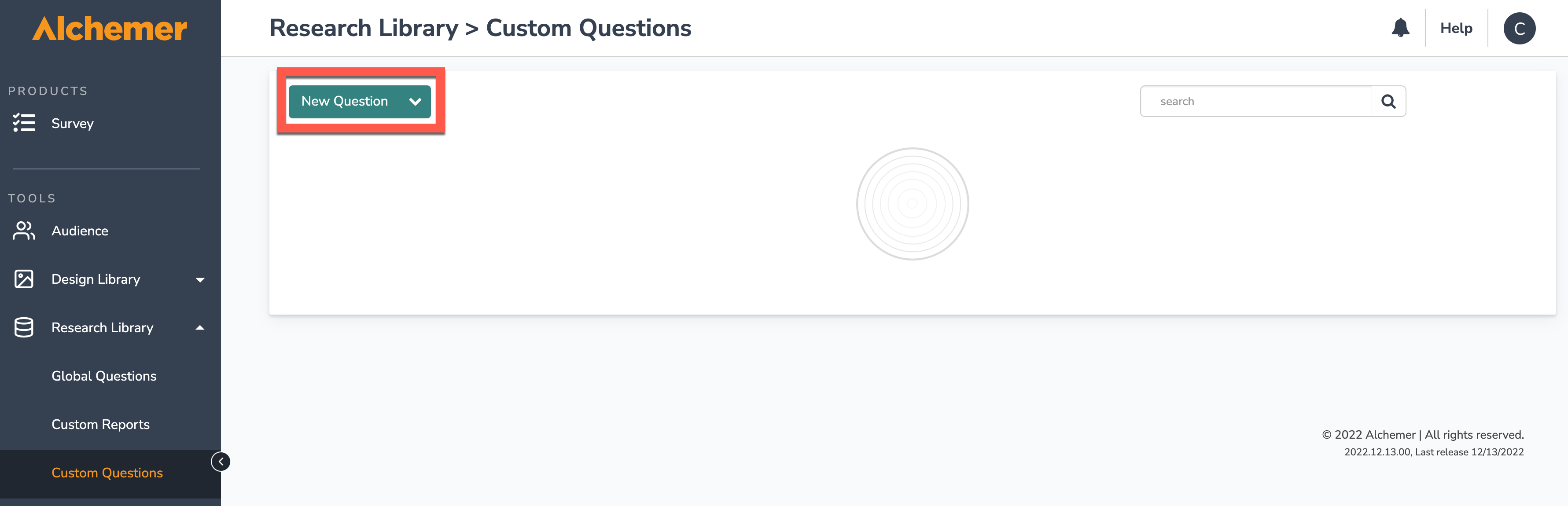Focus the search input field
This screenshot has width=1568, height=506.
[x=1256, y=102]
